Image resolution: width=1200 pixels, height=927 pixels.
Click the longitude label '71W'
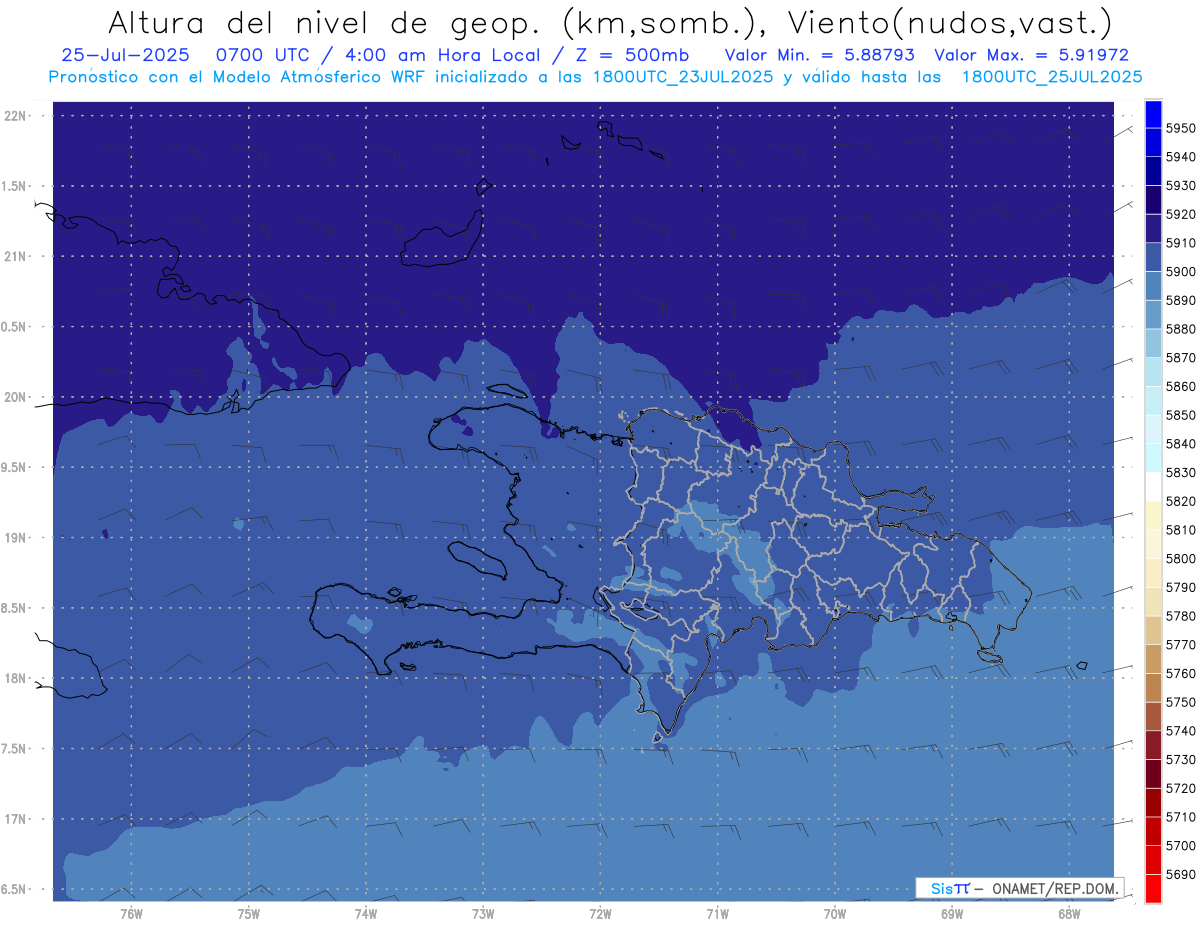(x=717, y=913)
